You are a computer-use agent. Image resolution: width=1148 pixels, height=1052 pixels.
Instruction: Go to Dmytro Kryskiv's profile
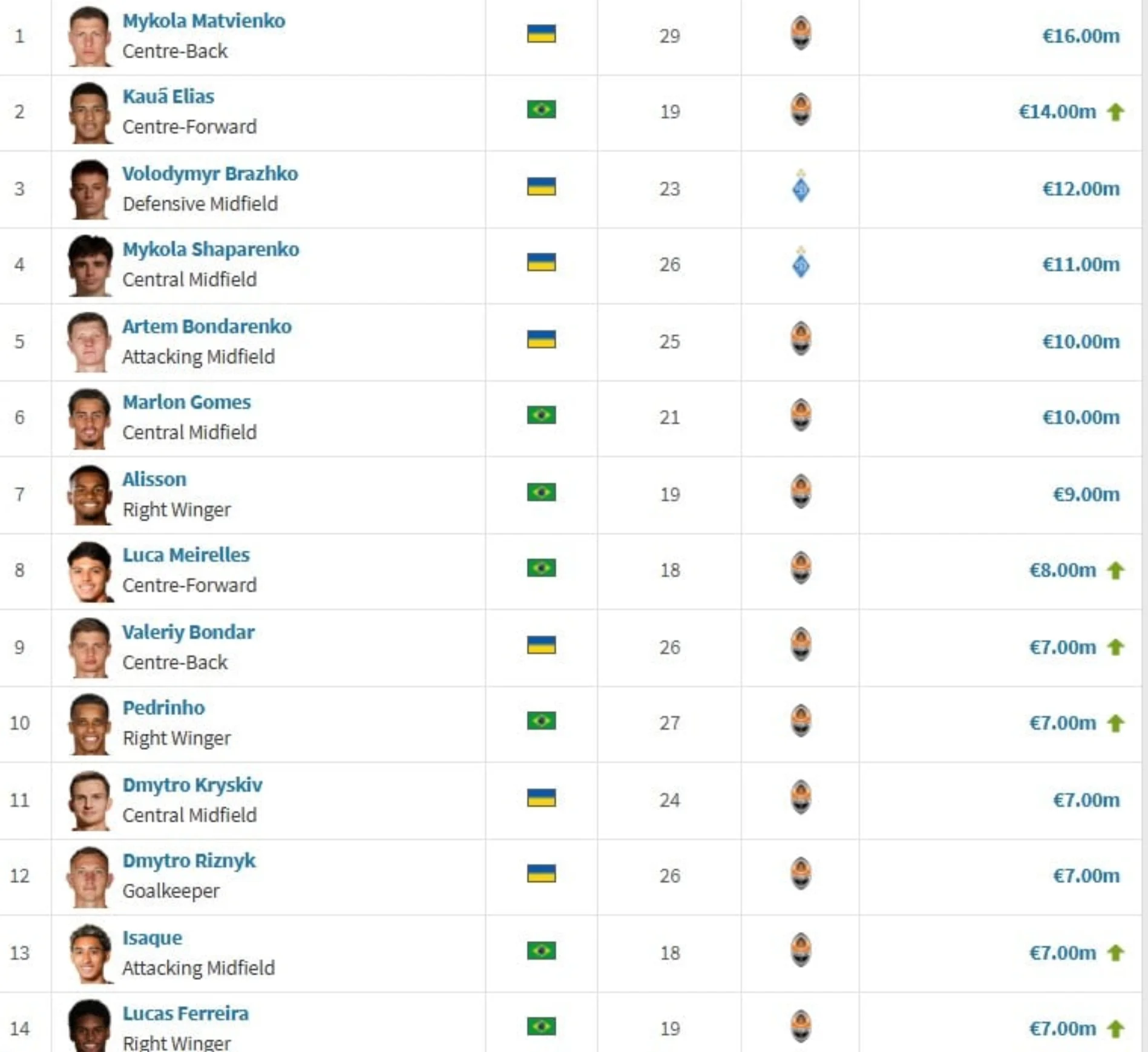click(192, 785)
